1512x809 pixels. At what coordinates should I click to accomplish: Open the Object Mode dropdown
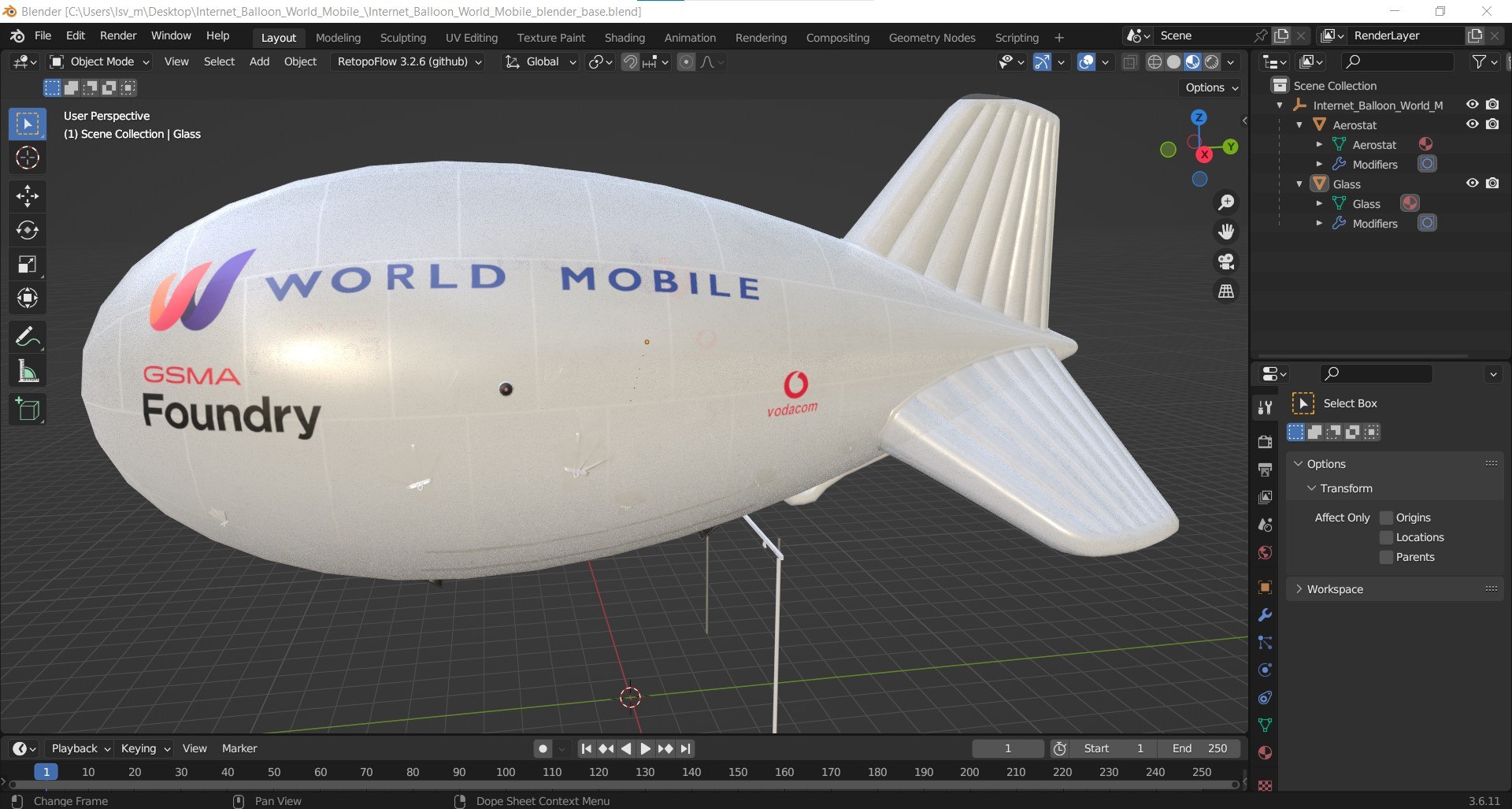coord(99,61)
